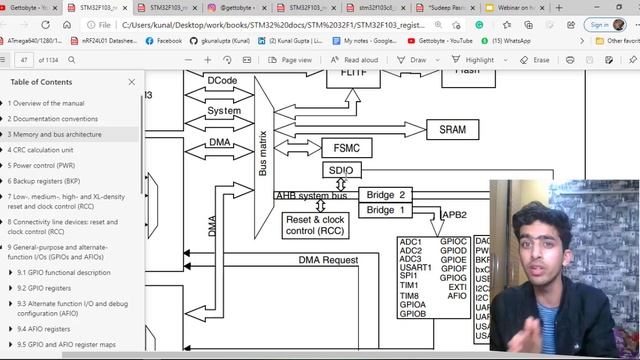Open 8 Connectivity line devices RCC

pos(62,227)
